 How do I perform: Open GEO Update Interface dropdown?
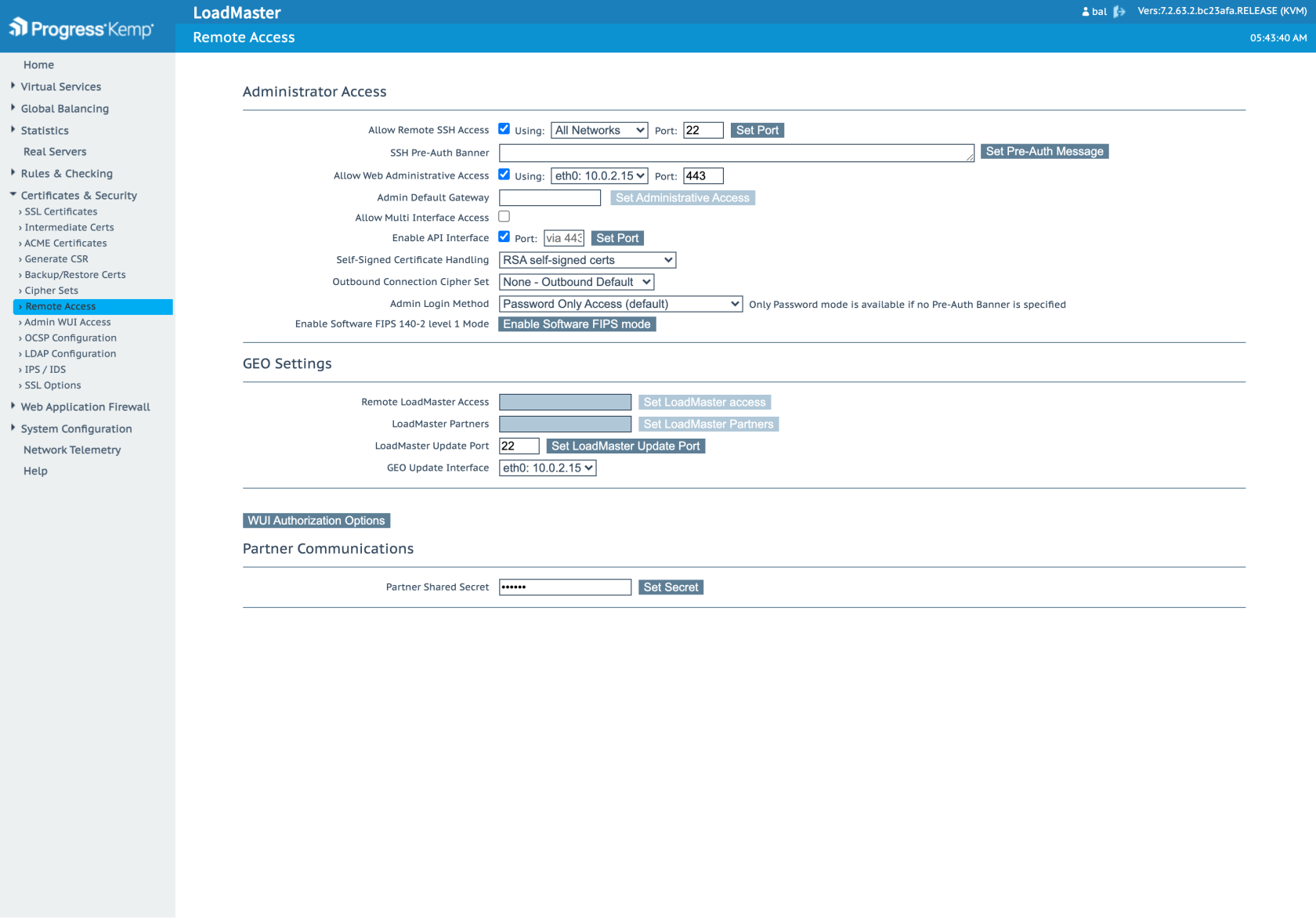tap(548, 468)
